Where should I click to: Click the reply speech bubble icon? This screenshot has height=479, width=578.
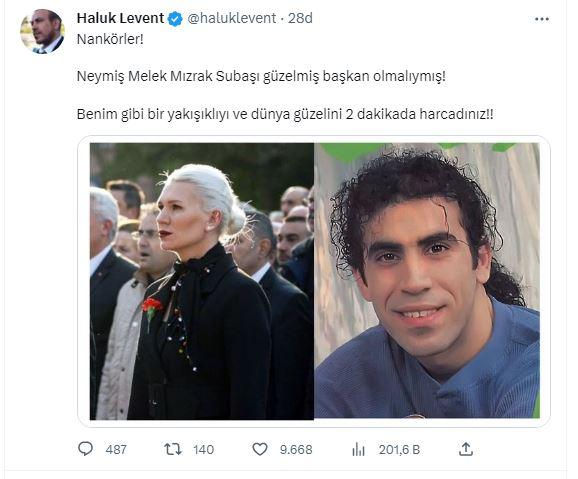coord(86,449)
